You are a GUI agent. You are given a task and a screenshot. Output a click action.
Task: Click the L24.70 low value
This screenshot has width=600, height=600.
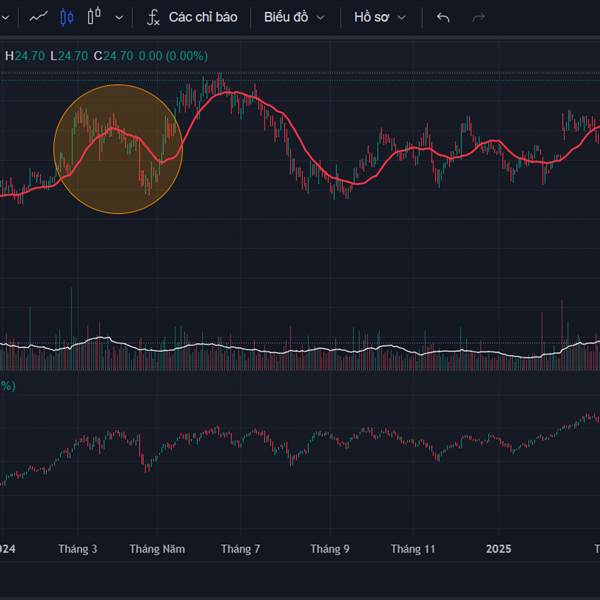(x=69, y=56)
